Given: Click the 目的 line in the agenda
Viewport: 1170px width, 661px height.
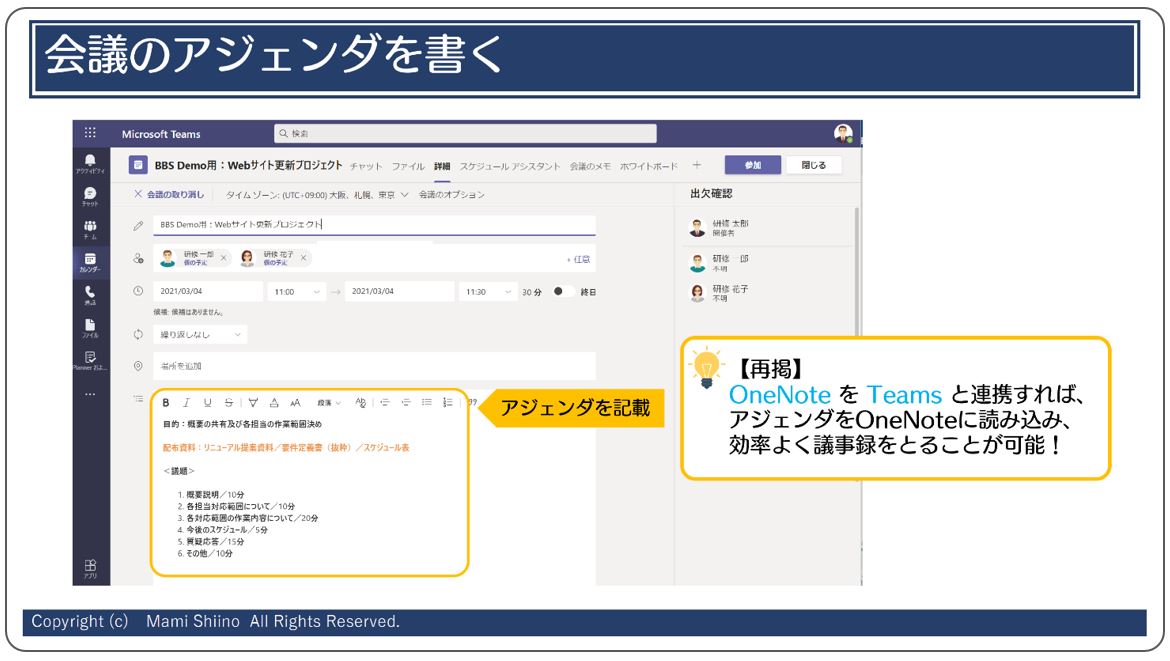Looking at the screenshot, I should point(243,425).
